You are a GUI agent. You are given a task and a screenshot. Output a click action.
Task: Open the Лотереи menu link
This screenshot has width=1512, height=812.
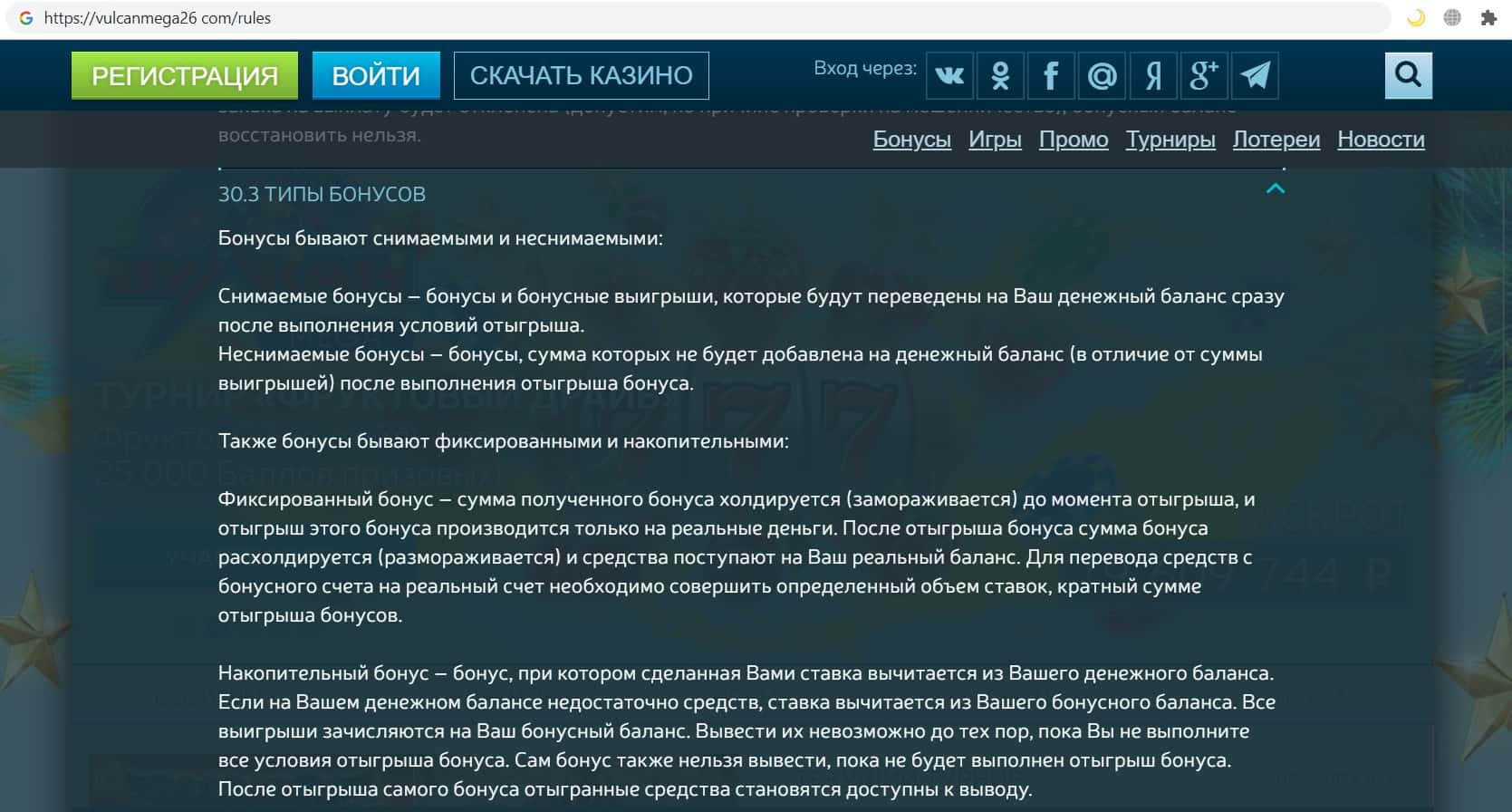click(1276, 140)
